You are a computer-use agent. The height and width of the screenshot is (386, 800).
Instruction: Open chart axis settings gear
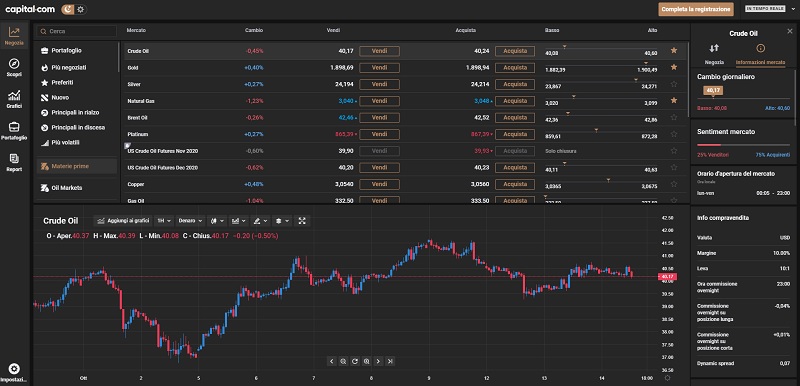[x=667, y=378]
